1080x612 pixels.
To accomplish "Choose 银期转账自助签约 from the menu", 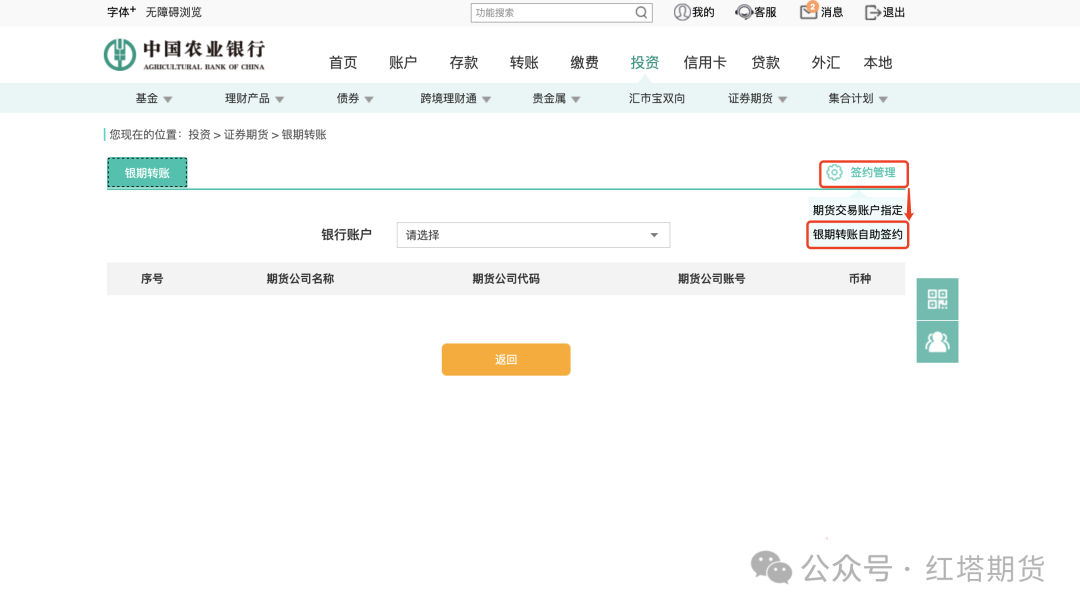I will coord(857,233).
